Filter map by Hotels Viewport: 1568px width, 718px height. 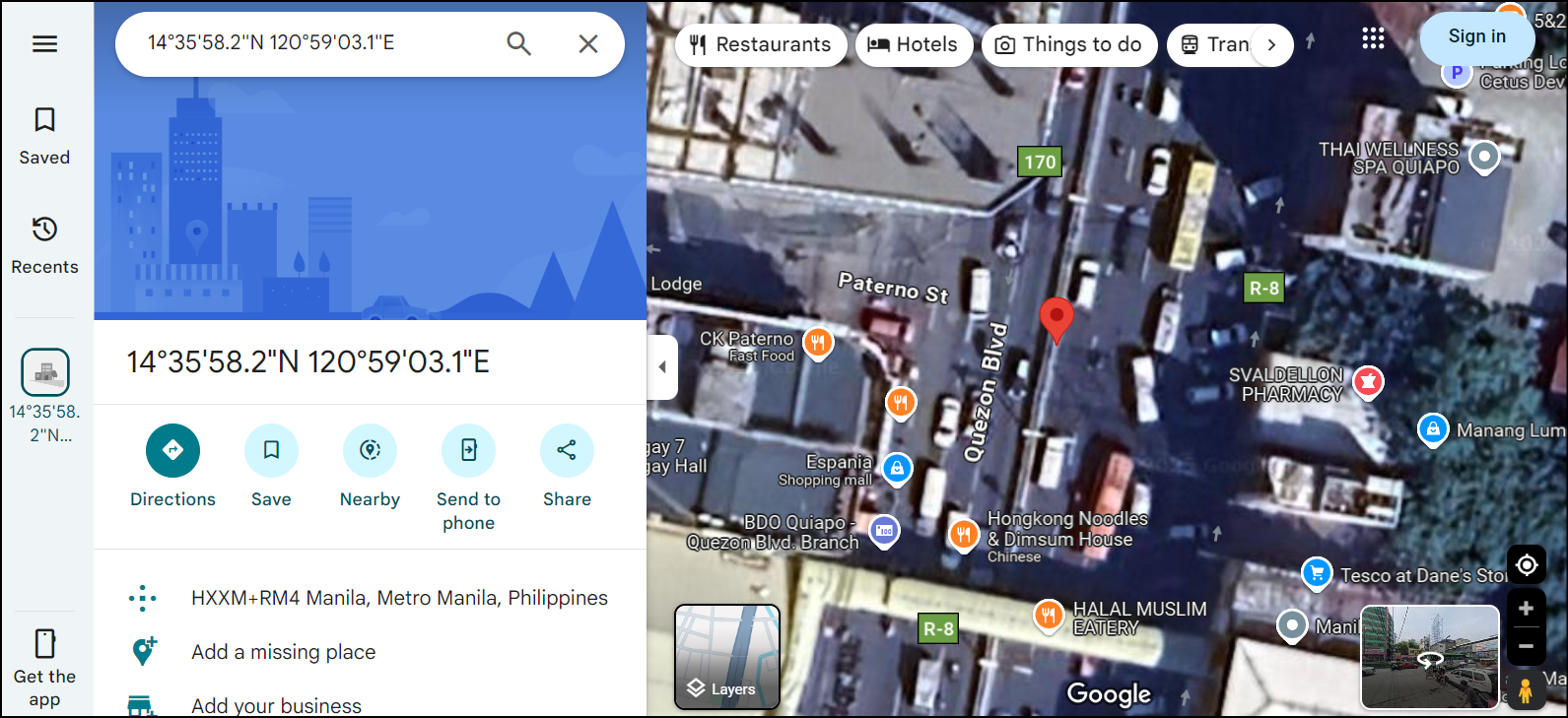pos(914,45)
